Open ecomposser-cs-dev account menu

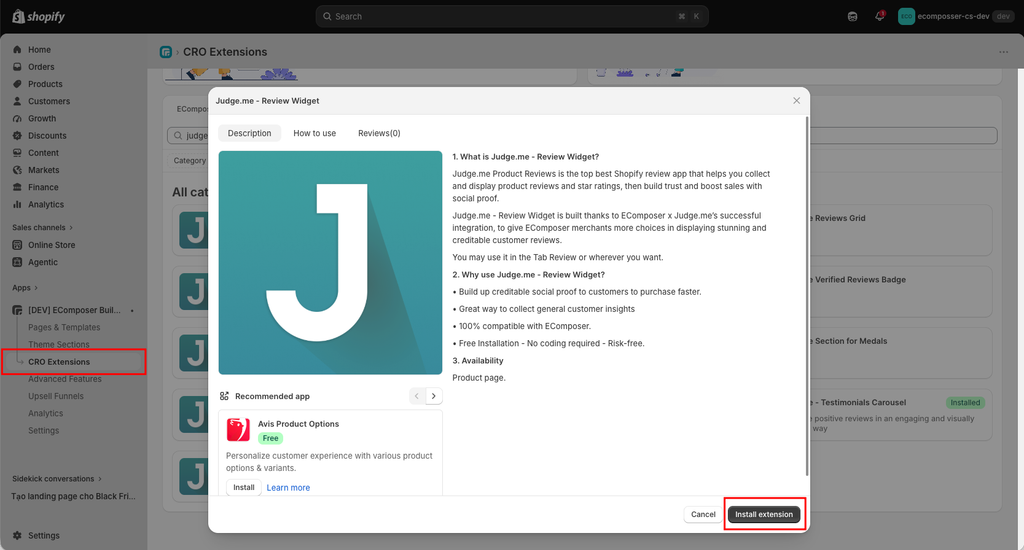[x=955, y=16]
